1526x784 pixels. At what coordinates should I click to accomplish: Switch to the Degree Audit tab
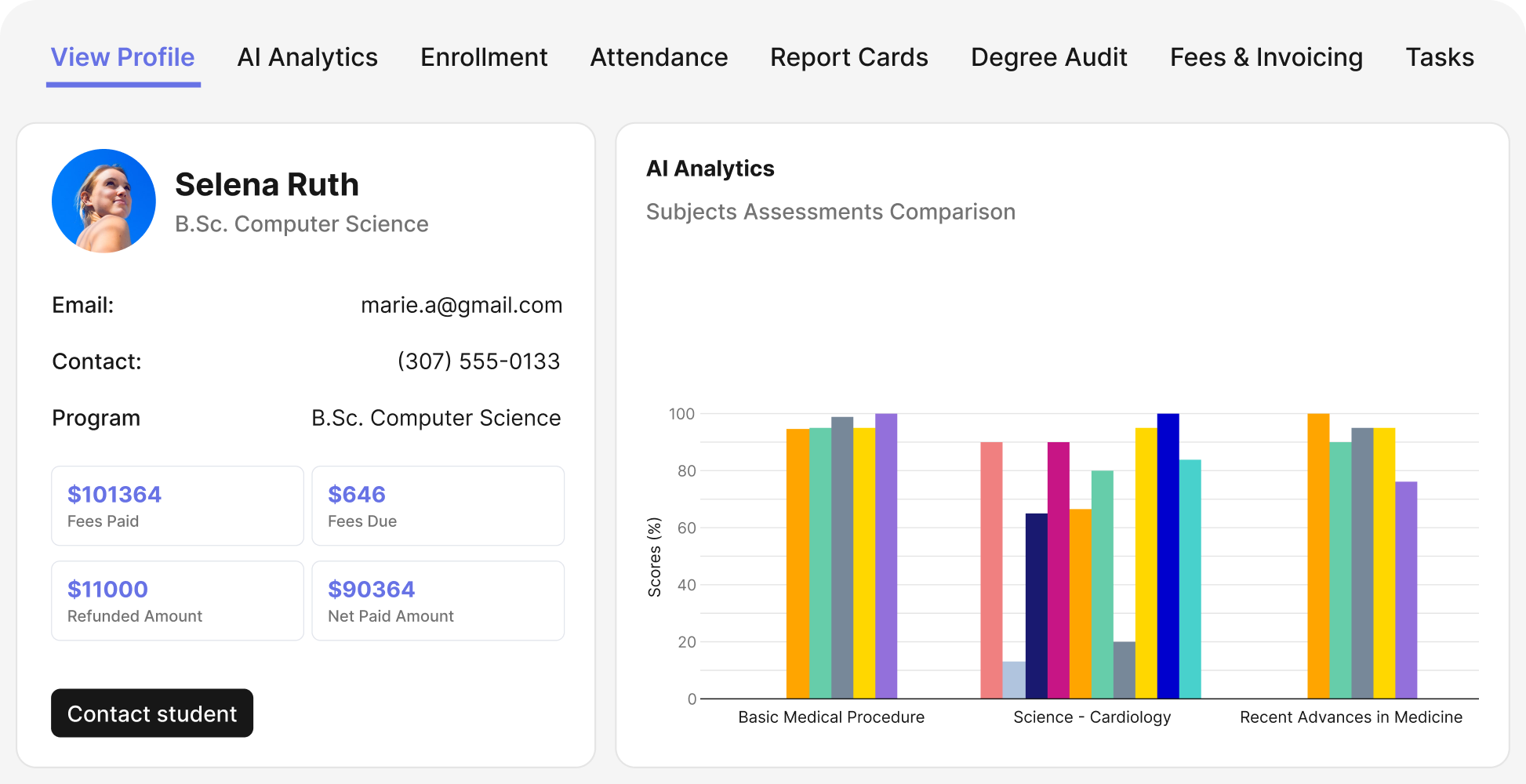1049,57
